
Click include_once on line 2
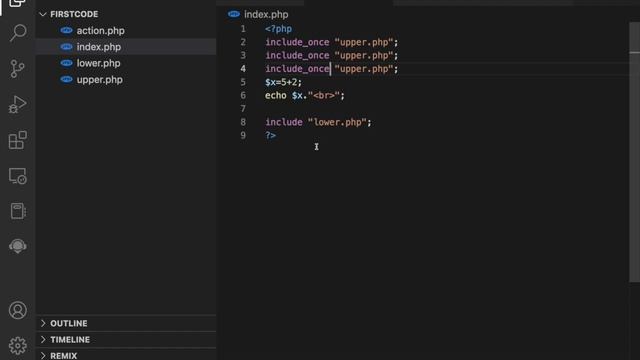coord(297,42)
